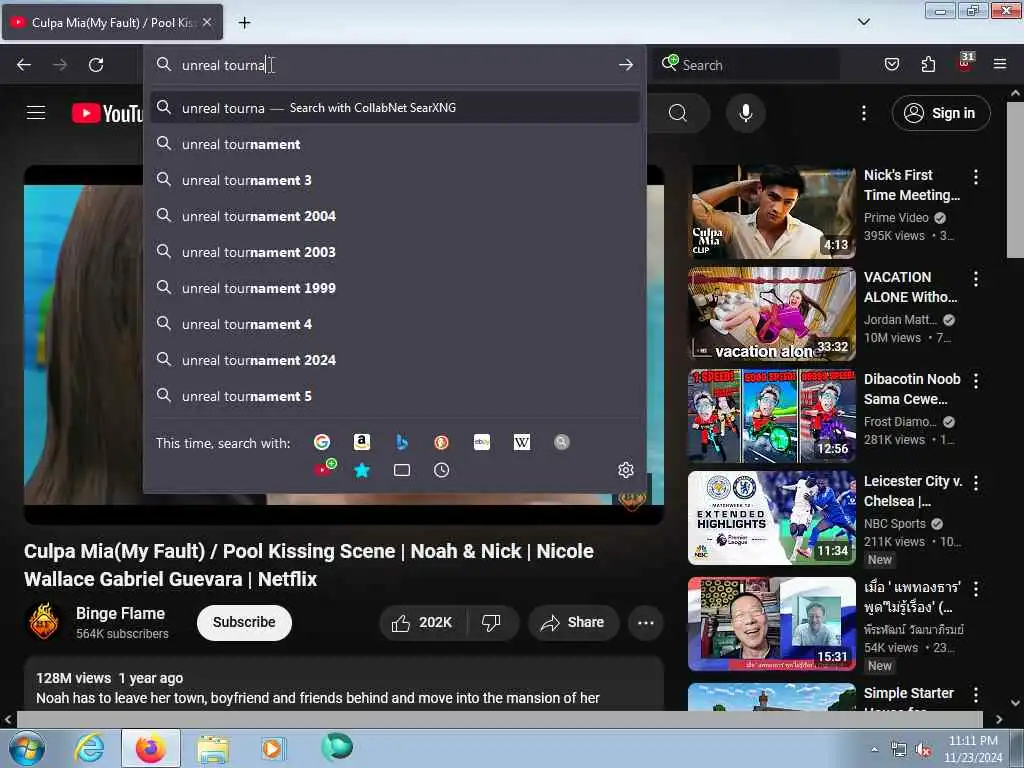This screenshot has width=1024, height=768.
Task: Choose 'Search with CollabNet SearXNG' row
Action: (x=395, y=108)
